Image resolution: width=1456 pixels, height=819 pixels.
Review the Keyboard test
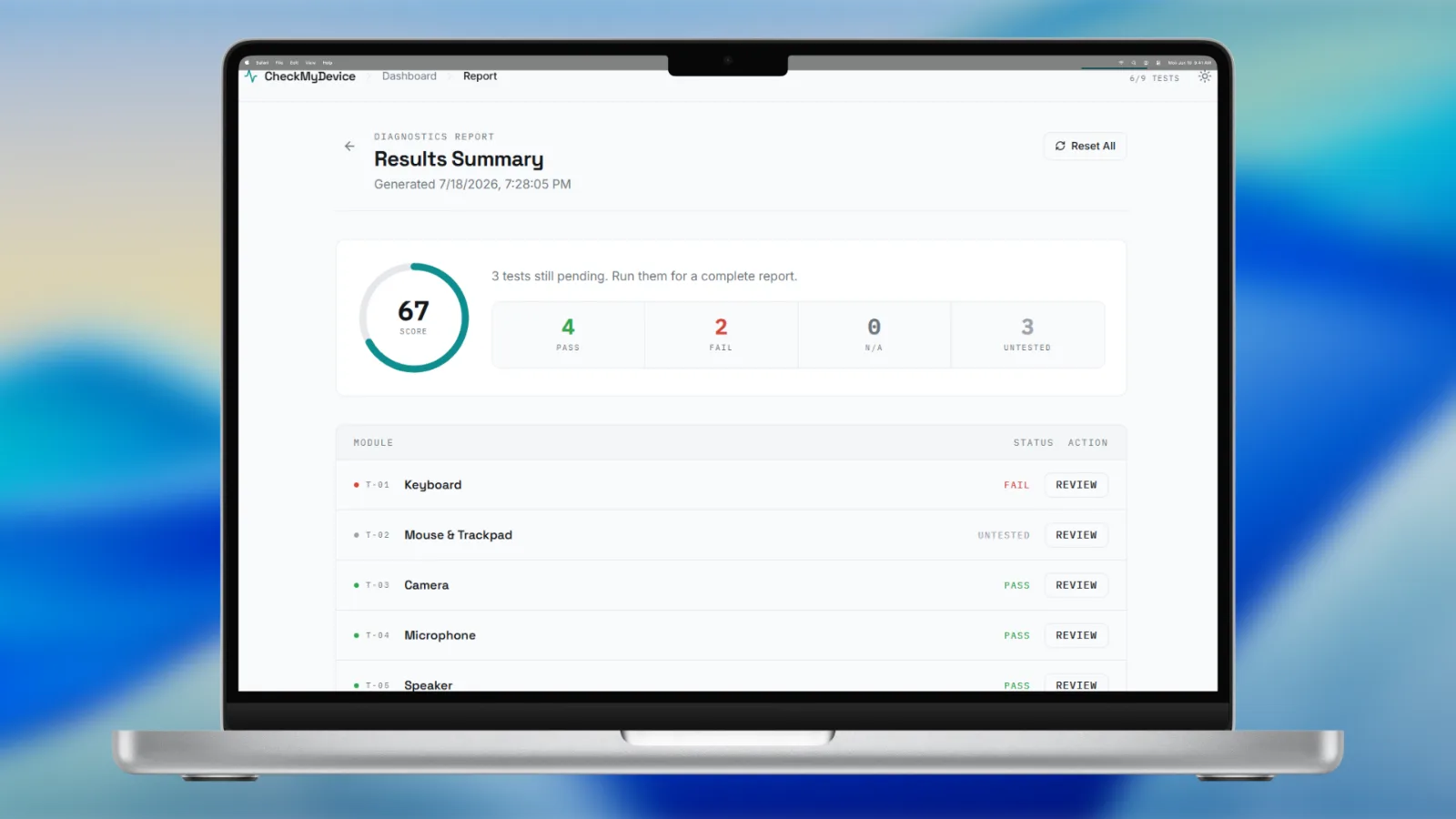[x=1076, y=485]
